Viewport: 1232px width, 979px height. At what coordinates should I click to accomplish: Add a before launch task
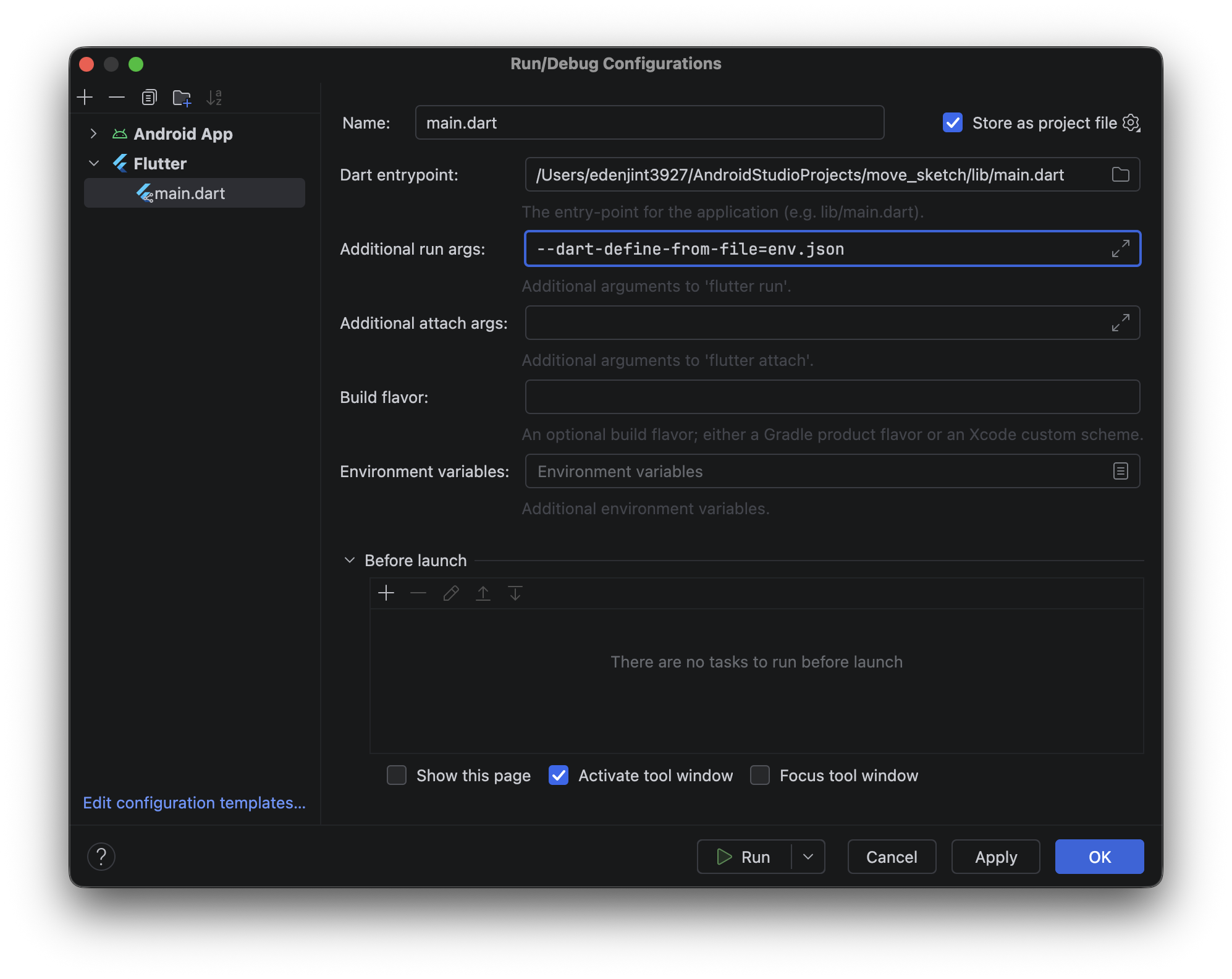coord(386,593)
